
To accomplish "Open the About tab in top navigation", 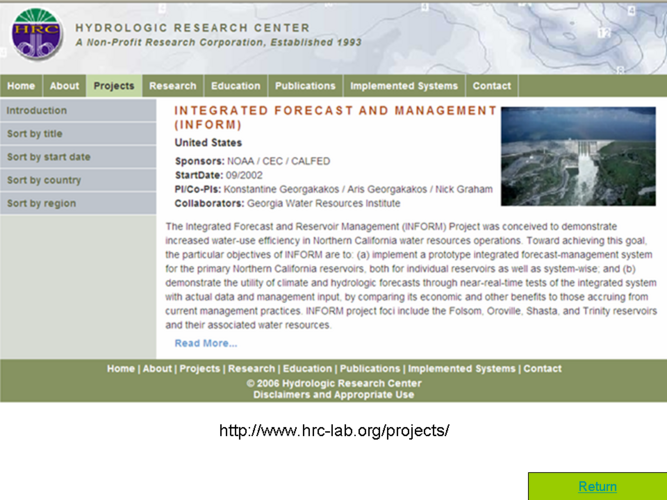I will pyautogui.click(x=64, y=86).
